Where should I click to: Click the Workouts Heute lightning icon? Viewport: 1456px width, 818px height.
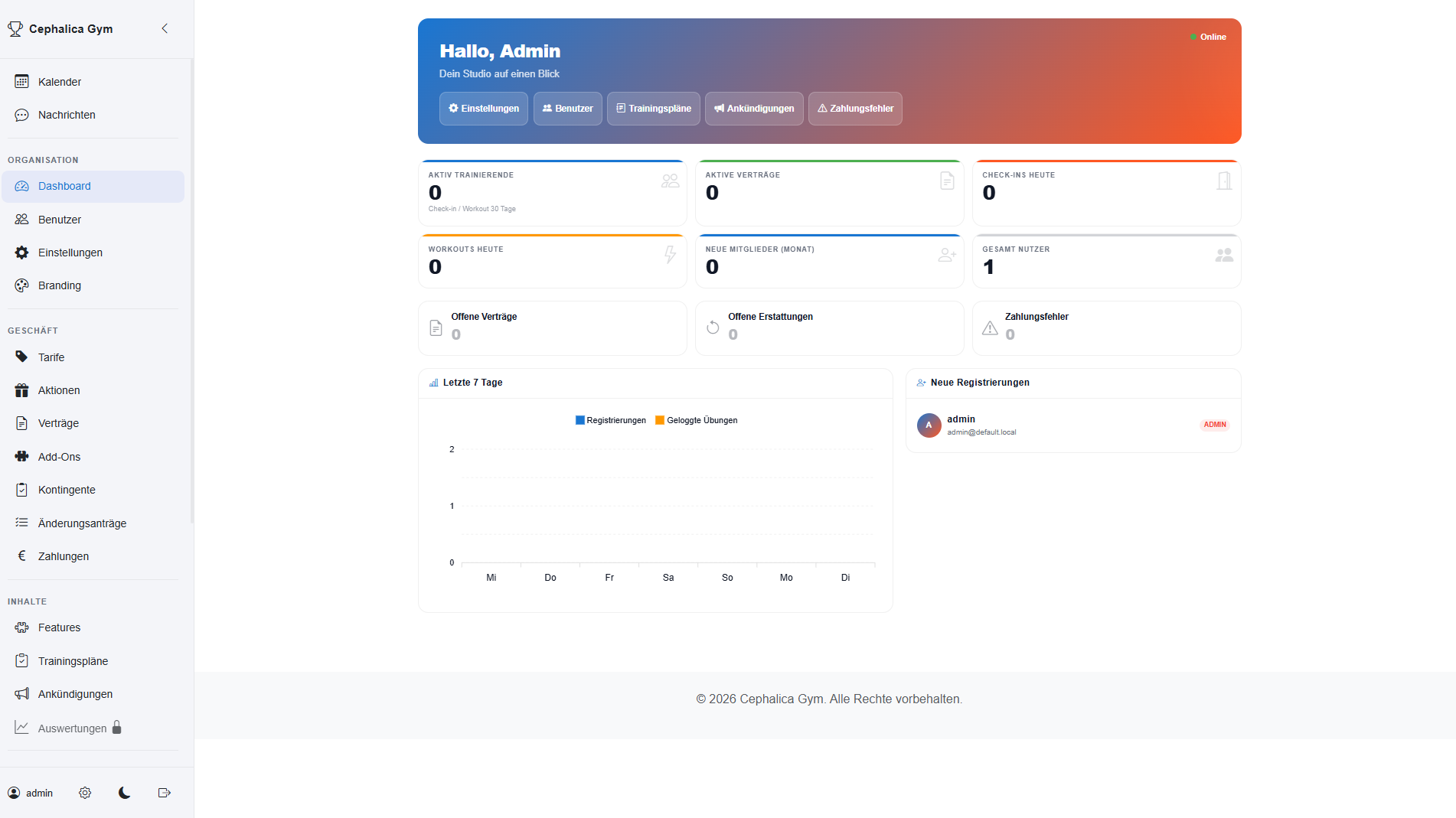670,255
